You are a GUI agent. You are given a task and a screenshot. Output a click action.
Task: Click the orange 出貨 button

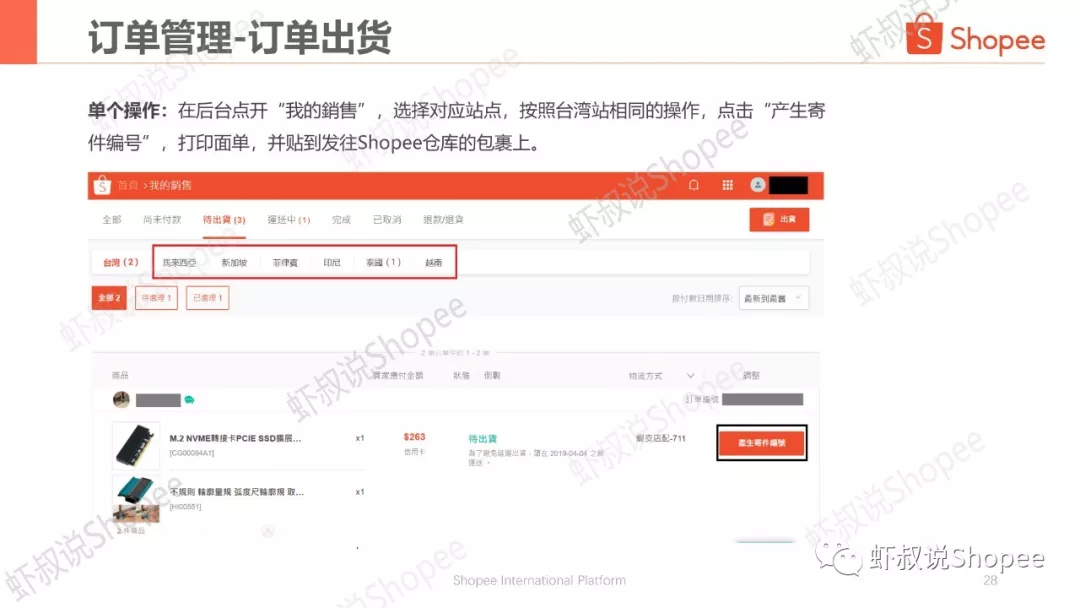coord(779,220)
